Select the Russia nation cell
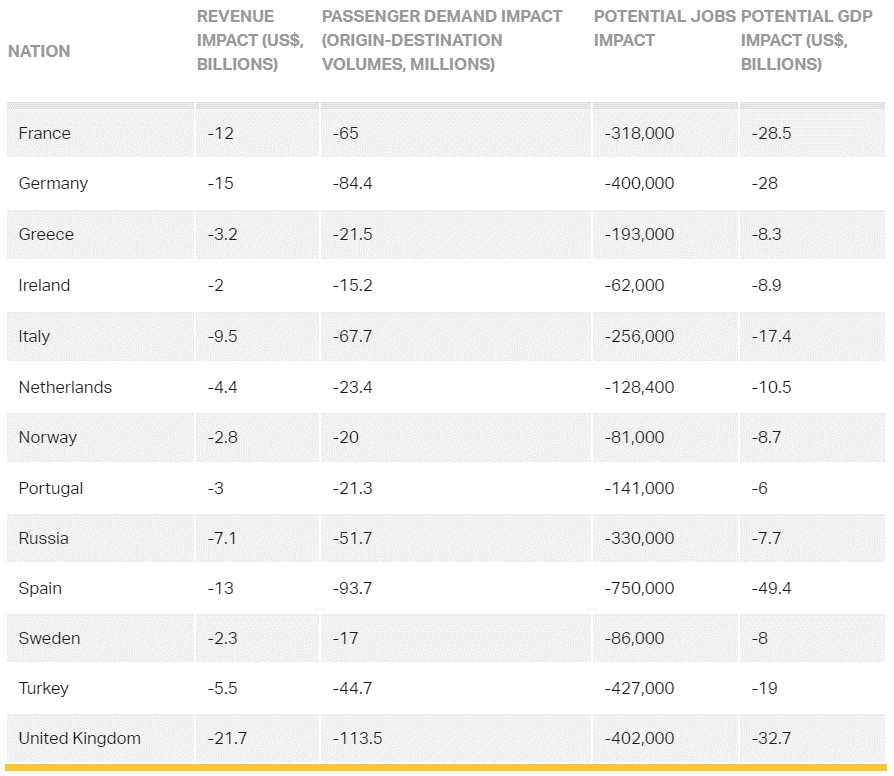 coord(43,538)
